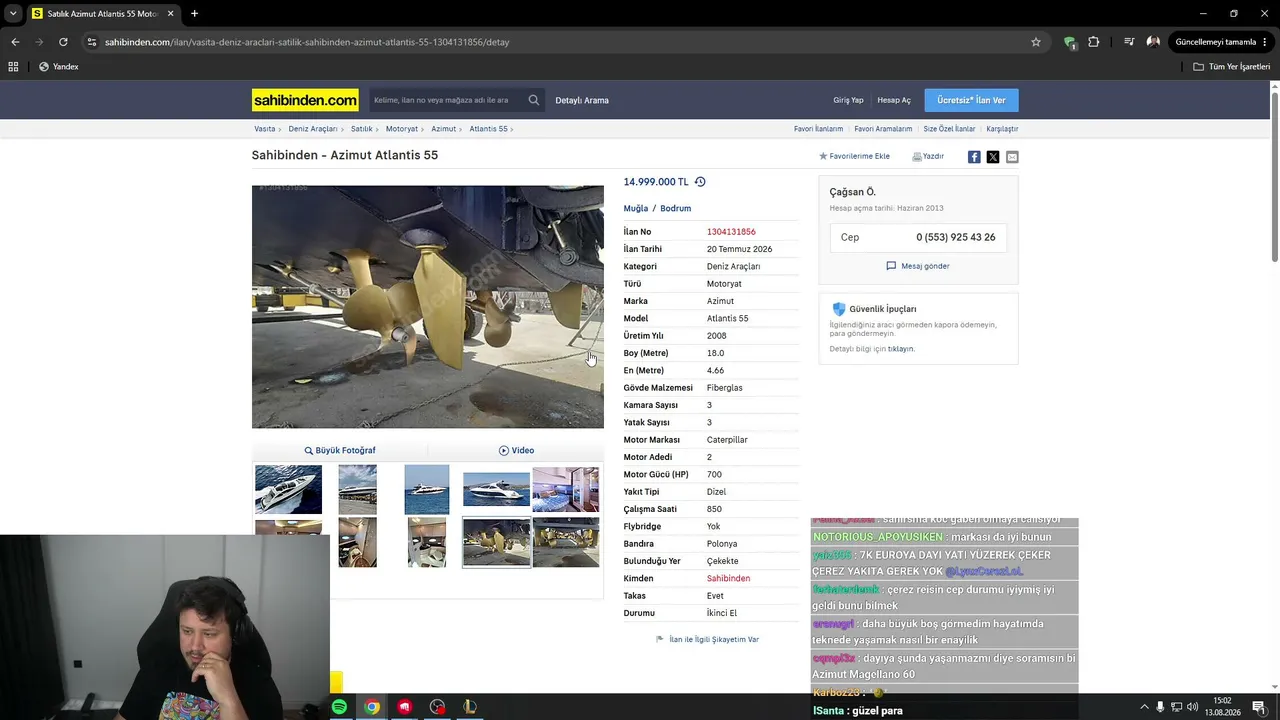Viewport: 1280px width, 720px height.
Task: Open Detaylı Arama advanced search
Action: click(582, 100)
